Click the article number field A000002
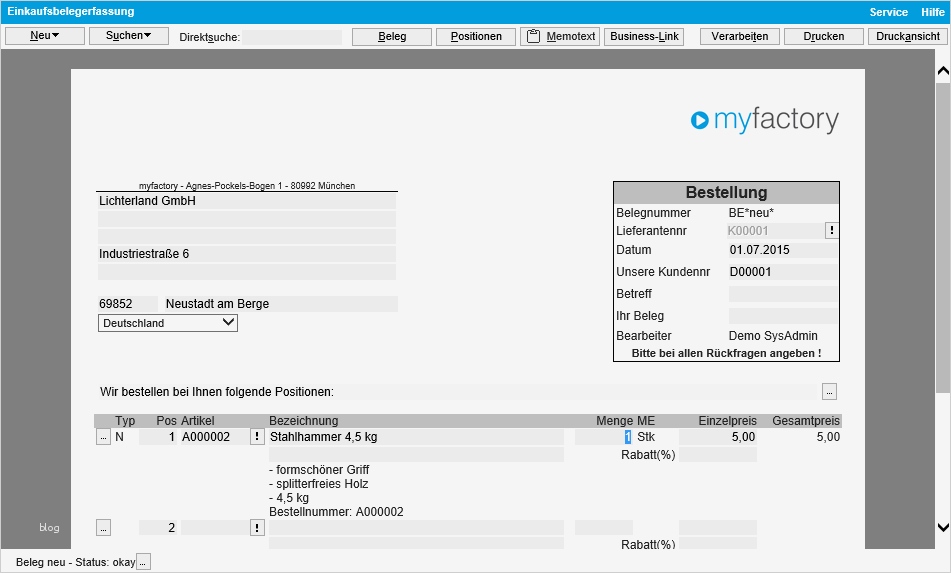The width and height of the screenshot is (951, 573). 215,437
